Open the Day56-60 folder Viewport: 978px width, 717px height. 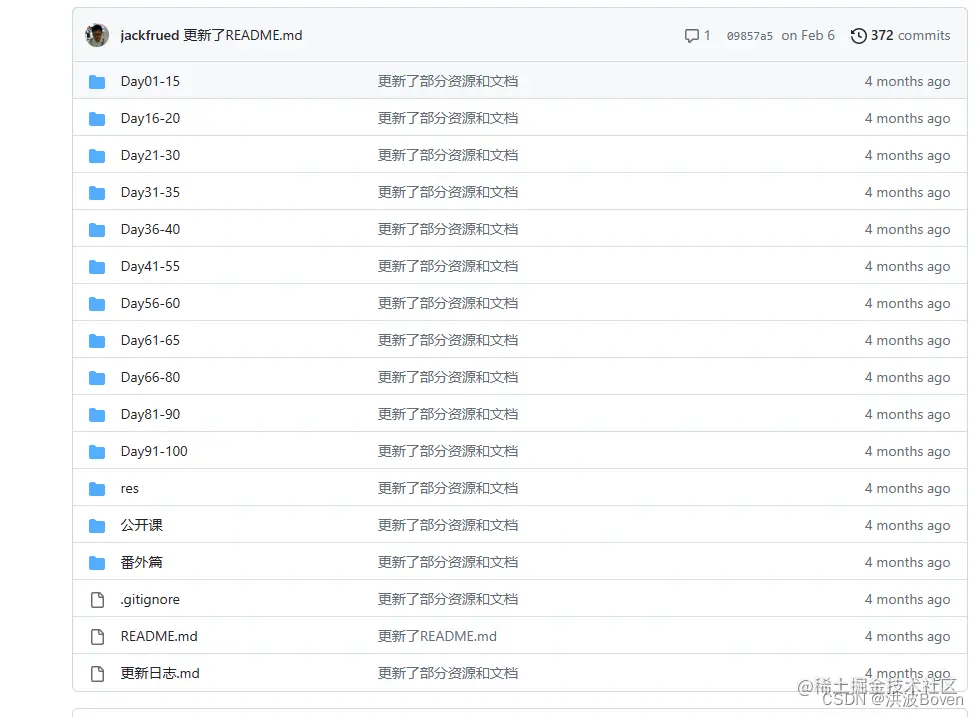pyautogui.click(x=150, y=304)
